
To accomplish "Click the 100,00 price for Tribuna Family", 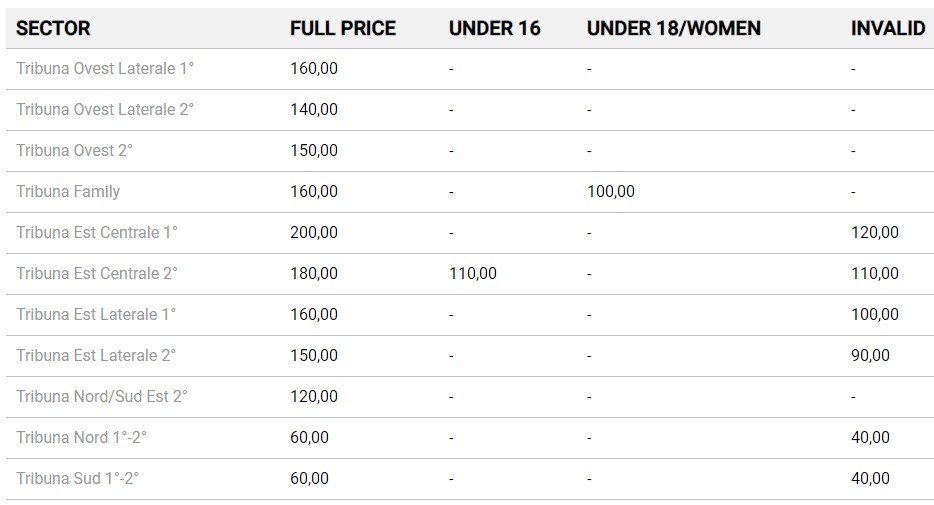I will coord(610,192).
